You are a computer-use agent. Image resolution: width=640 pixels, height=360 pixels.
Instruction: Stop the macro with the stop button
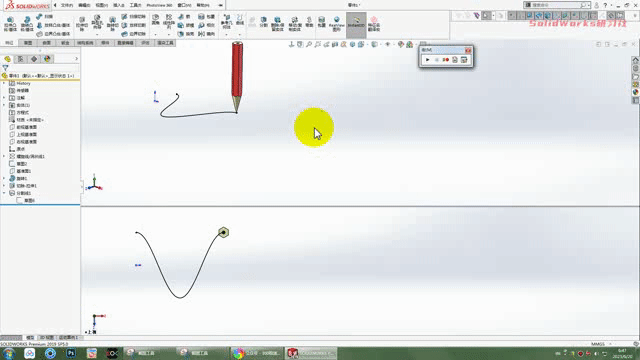436,60
